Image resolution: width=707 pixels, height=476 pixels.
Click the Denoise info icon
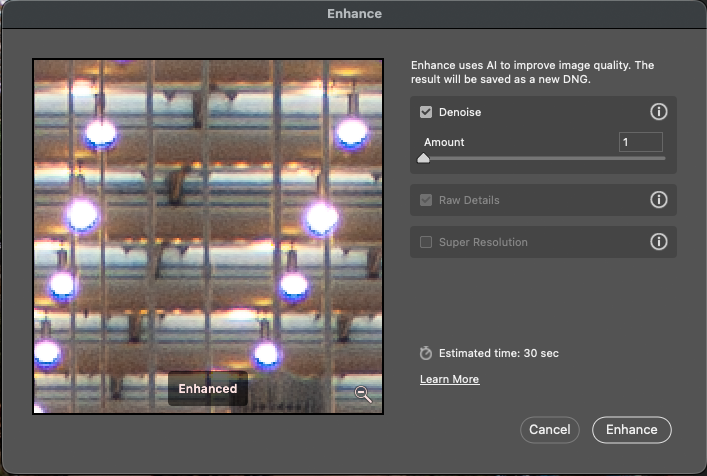click(x=658, y=112)
